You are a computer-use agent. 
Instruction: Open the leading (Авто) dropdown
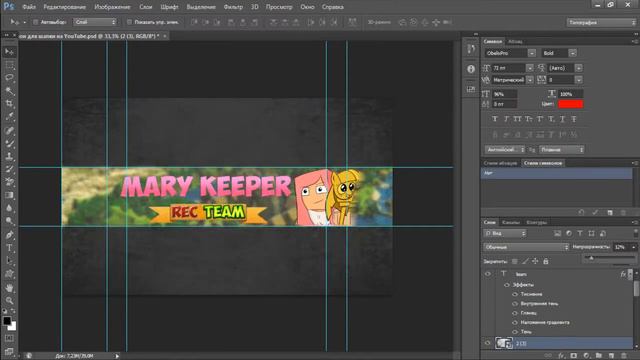click(578, 68)
